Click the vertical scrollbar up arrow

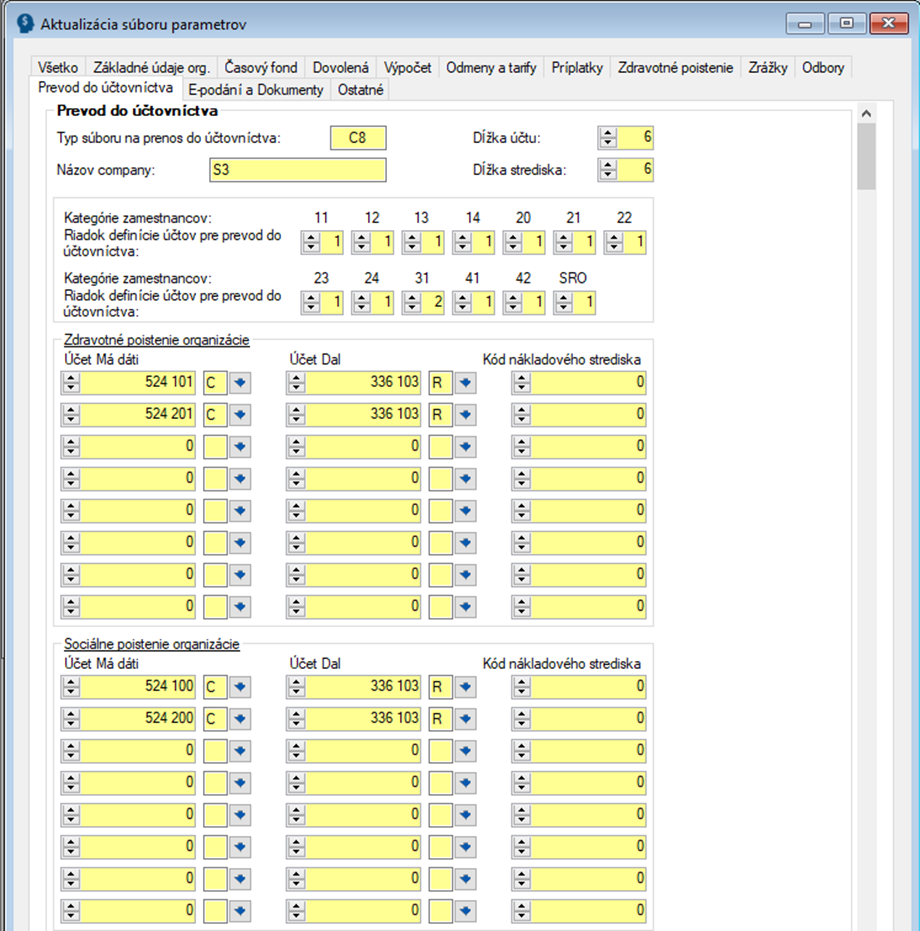click(x=867, y=113)
